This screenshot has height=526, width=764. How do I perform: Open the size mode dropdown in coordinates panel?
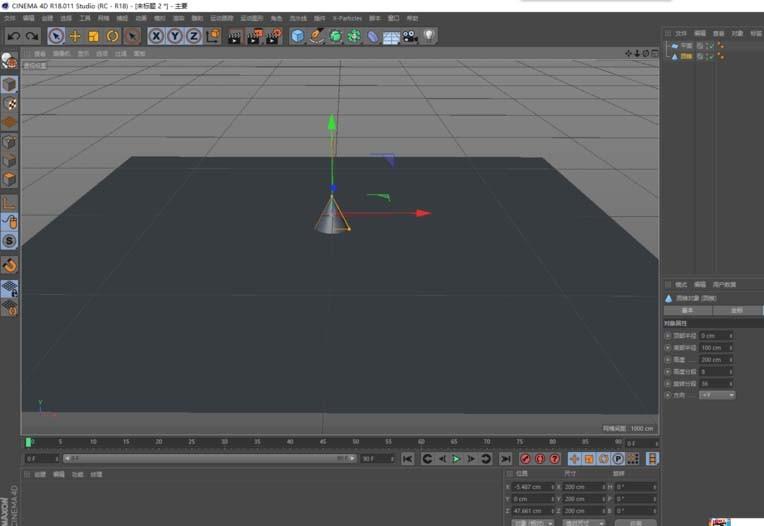(583, 522)
